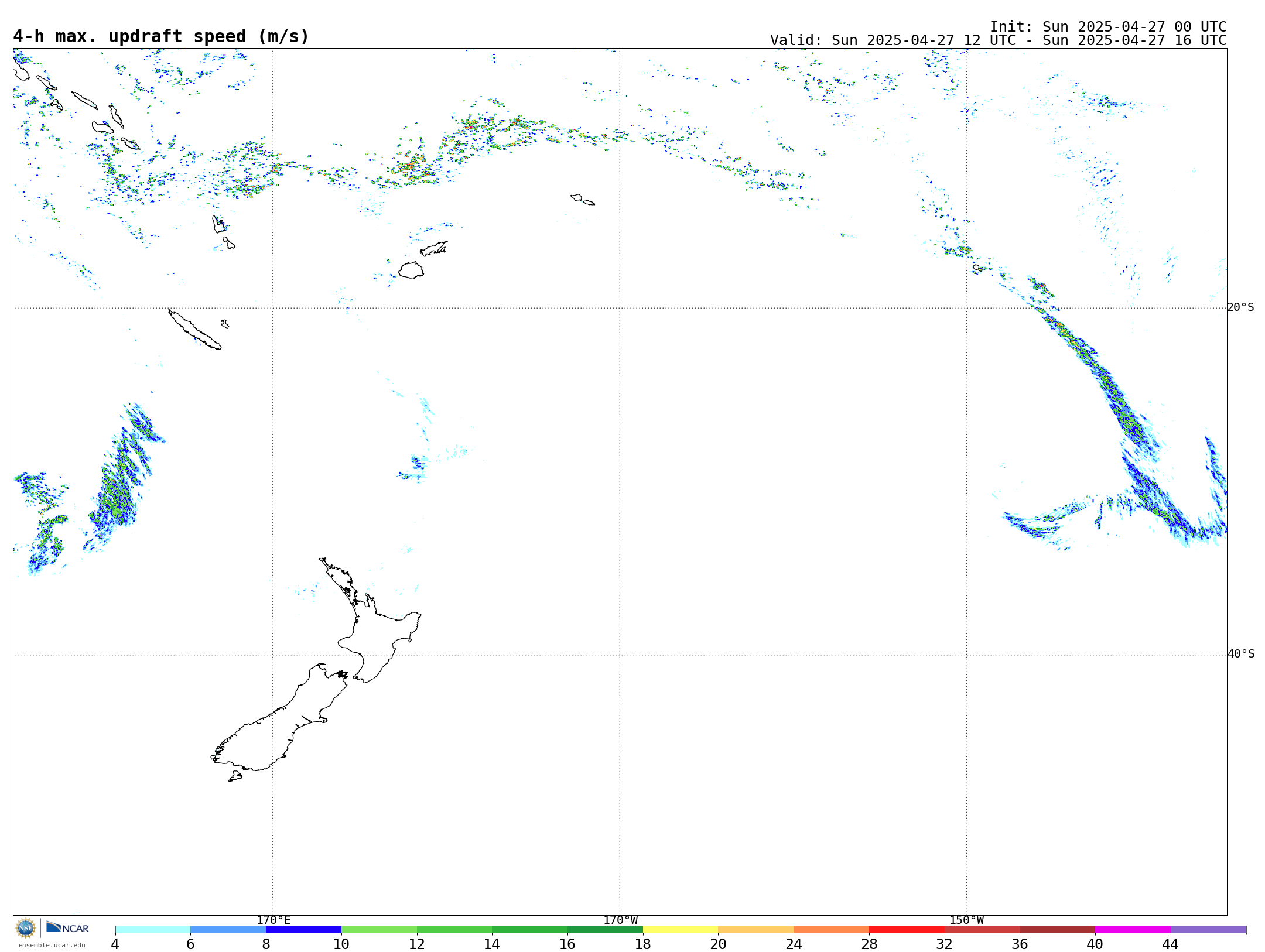Image resolution: width=1265 pixels, height=952 pixels.
Task: Click the NSF logo icon
Action: 26,928
